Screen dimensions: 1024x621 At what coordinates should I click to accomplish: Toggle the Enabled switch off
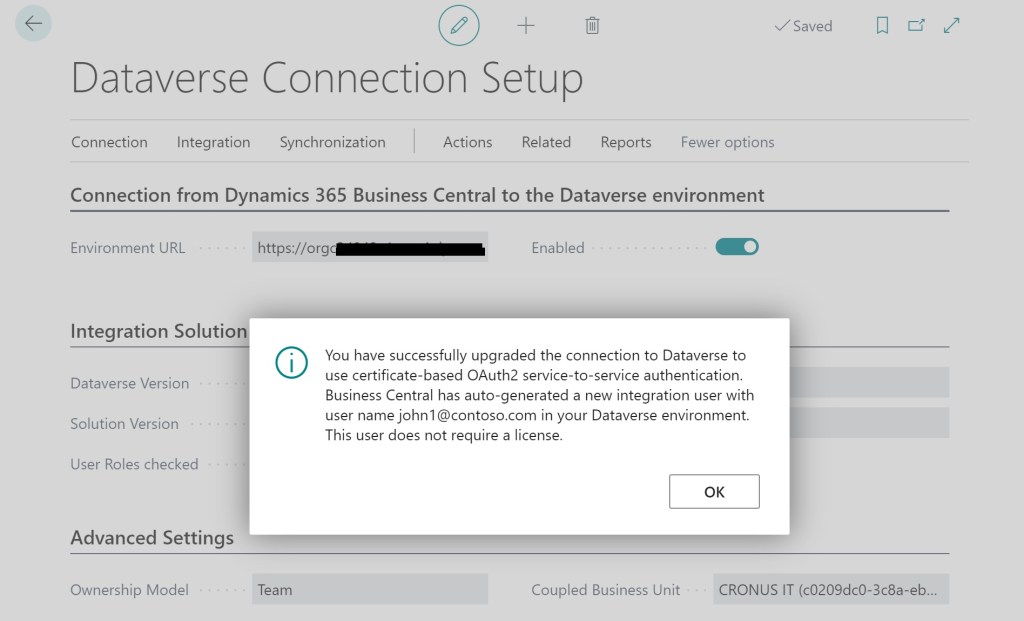[x=737, y=246]
